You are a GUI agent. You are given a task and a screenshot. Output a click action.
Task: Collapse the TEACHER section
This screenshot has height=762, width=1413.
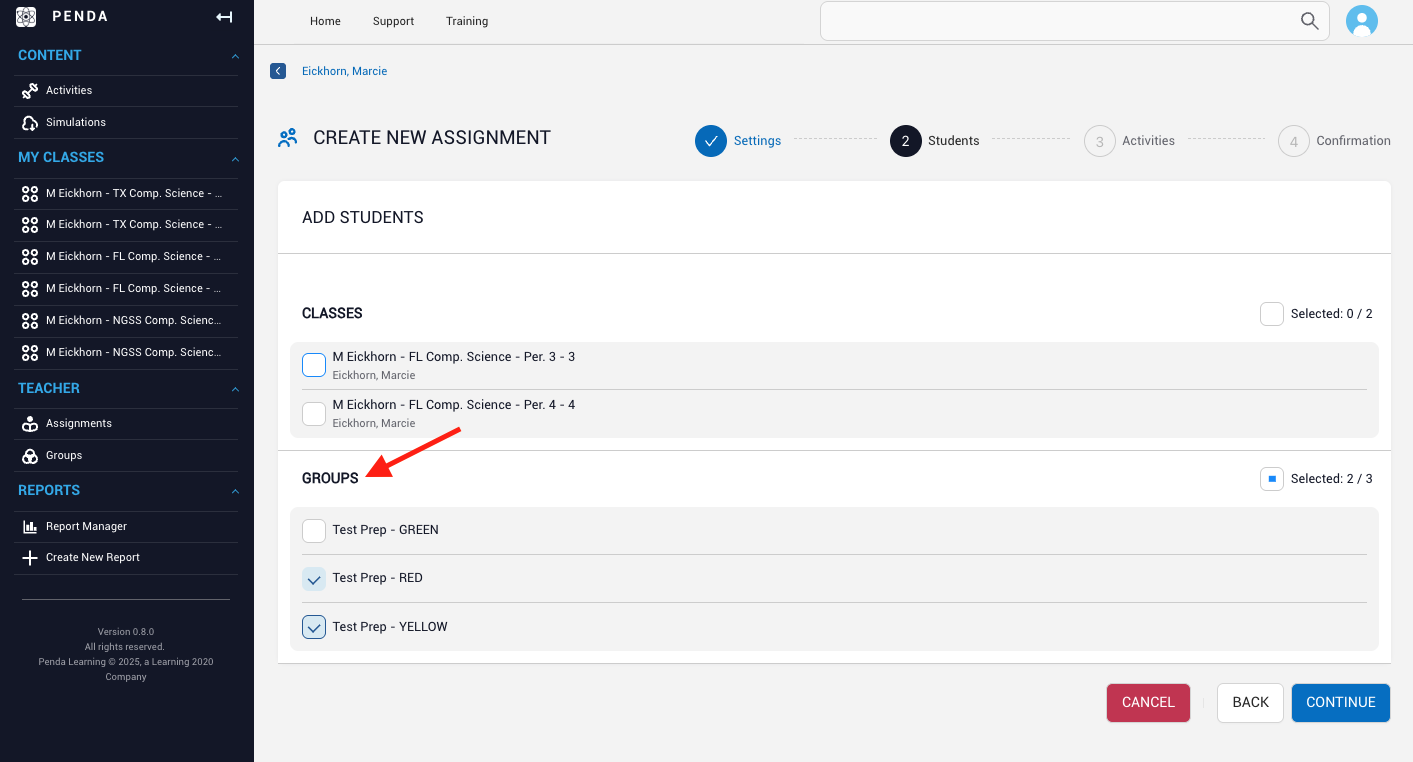pyautogui.click(x=235, y=389)
